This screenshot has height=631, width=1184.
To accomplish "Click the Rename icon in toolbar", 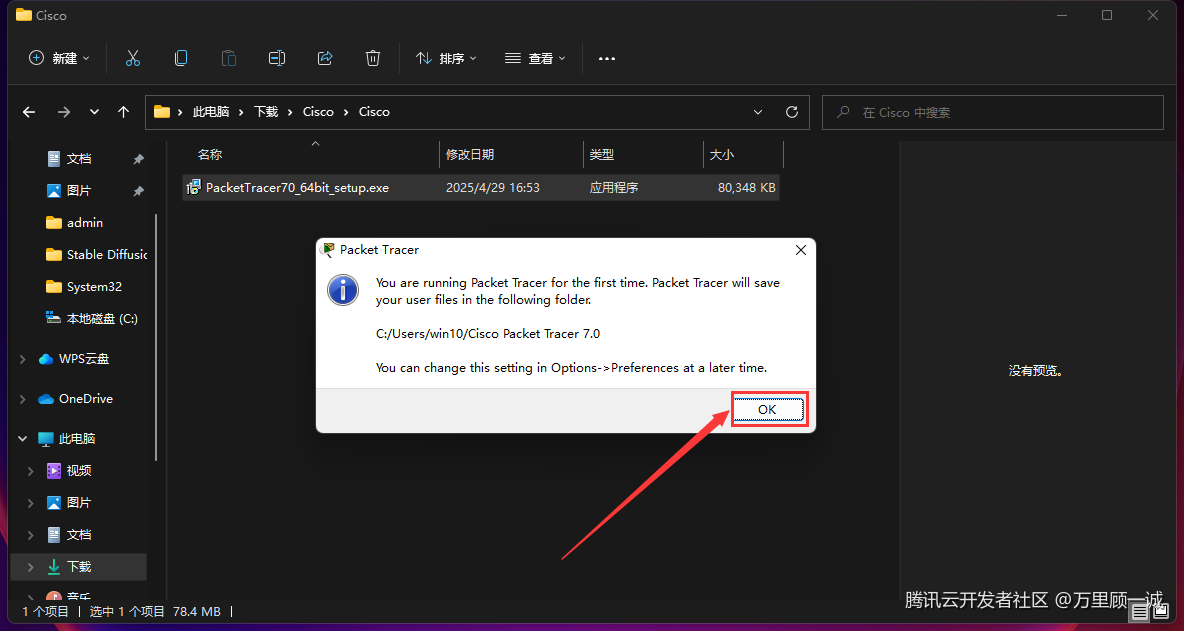I will pyautogui.click(x=276, y=58).
